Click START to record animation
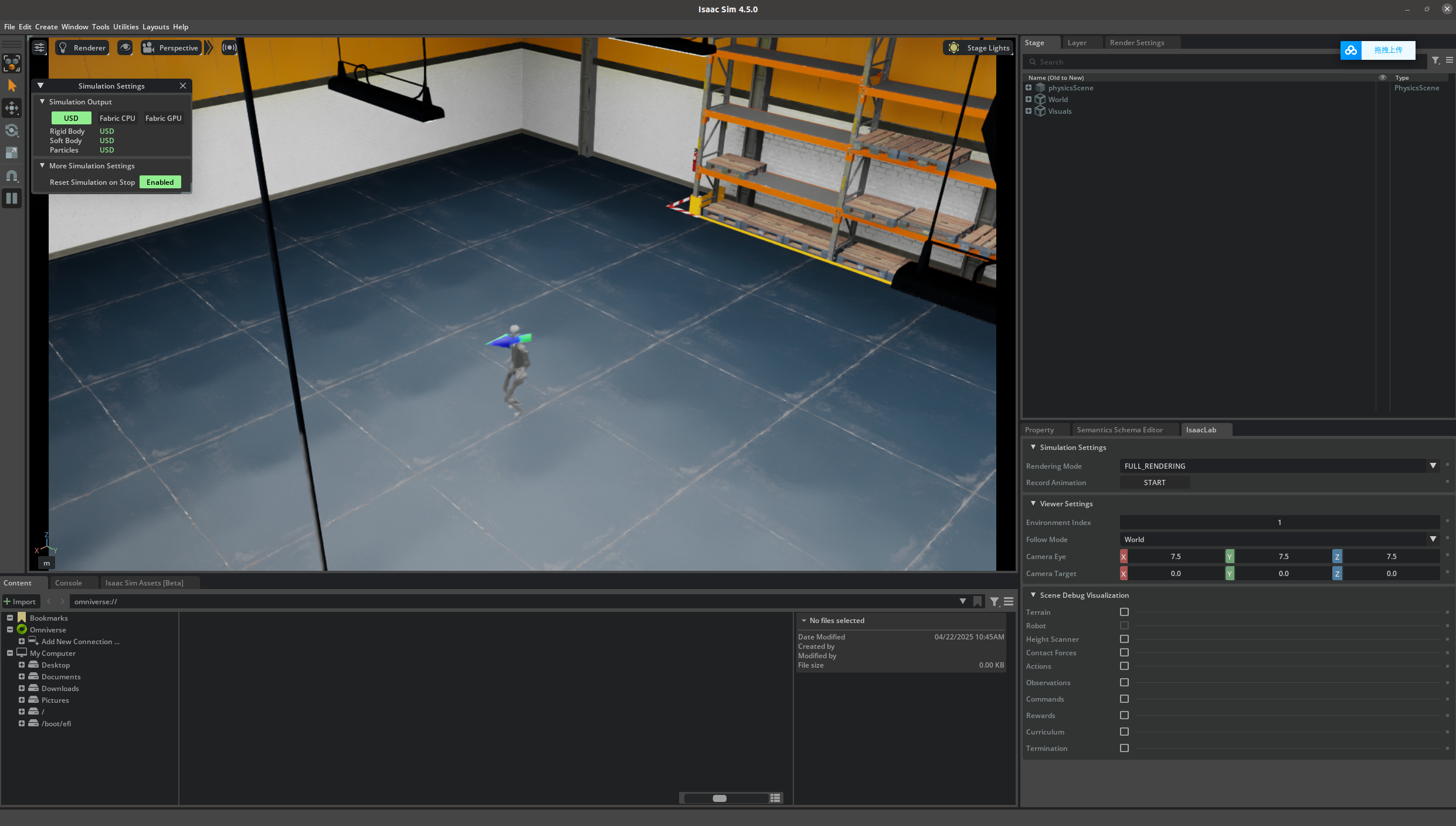 pyautogui.click(x=1154, y=482)
